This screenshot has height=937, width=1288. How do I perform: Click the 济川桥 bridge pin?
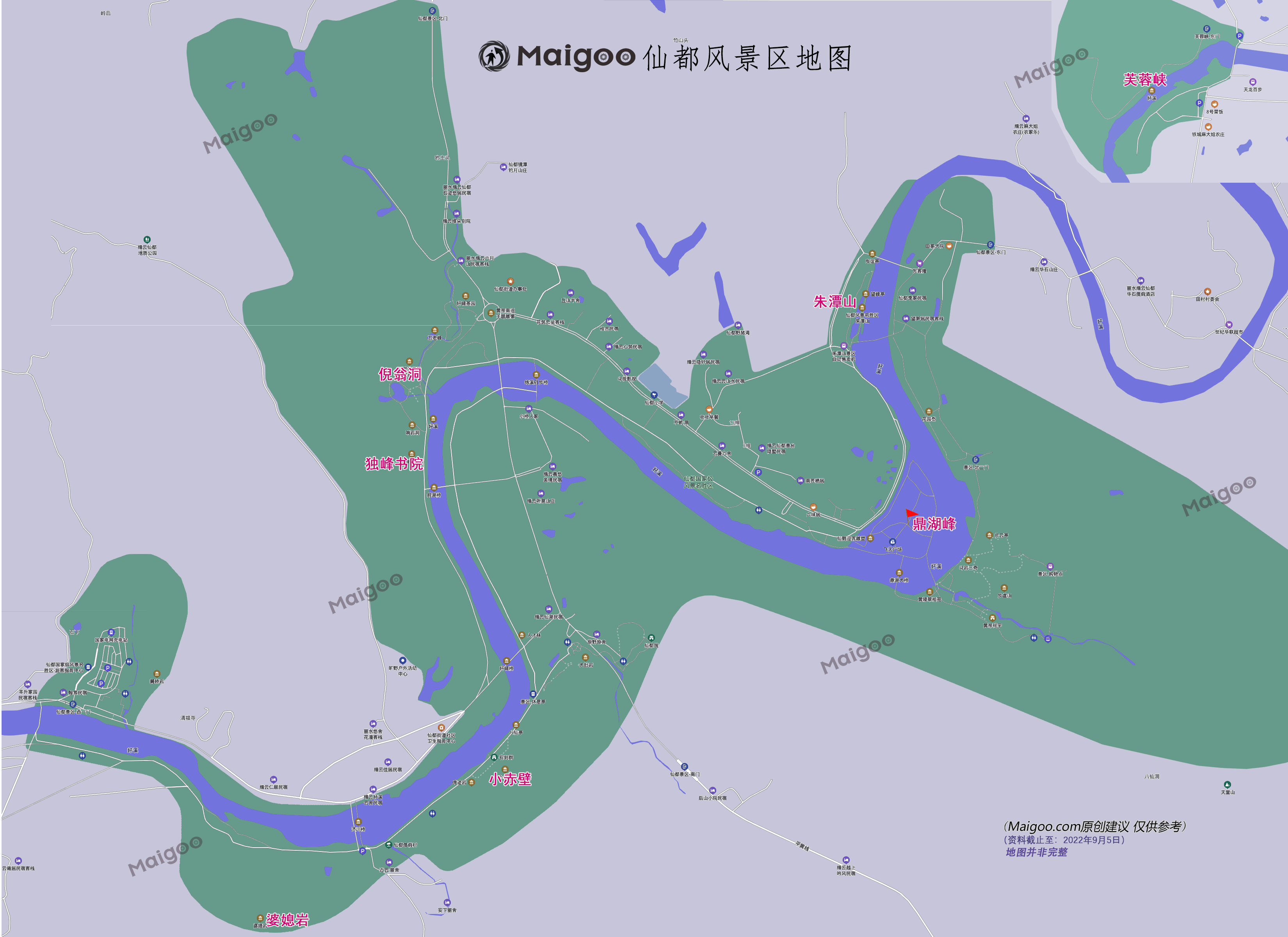click(x=358, y=822)
